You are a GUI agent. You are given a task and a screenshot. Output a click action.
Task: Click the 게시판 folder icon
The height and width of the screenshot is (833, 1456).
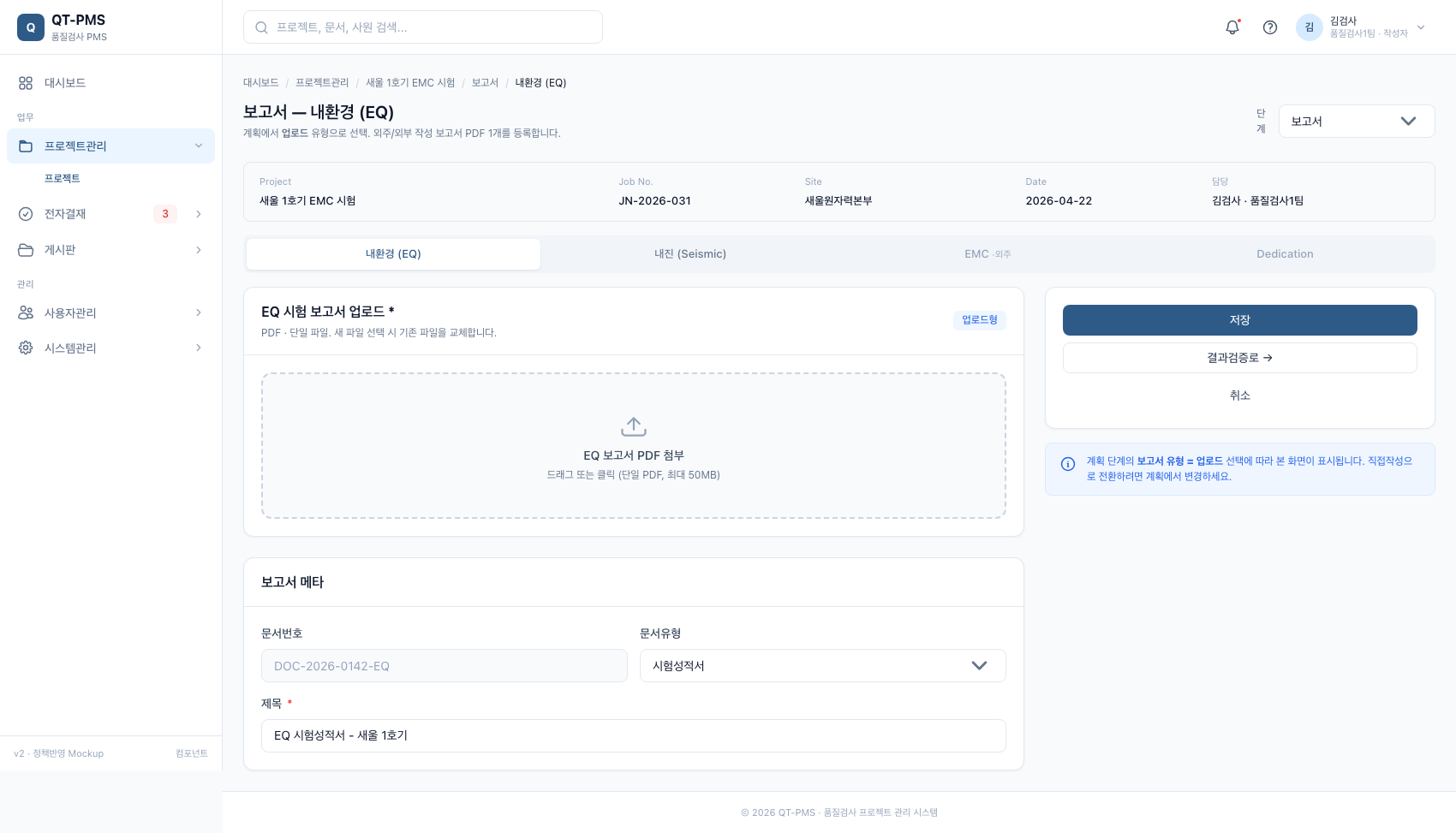pos(26,250)
